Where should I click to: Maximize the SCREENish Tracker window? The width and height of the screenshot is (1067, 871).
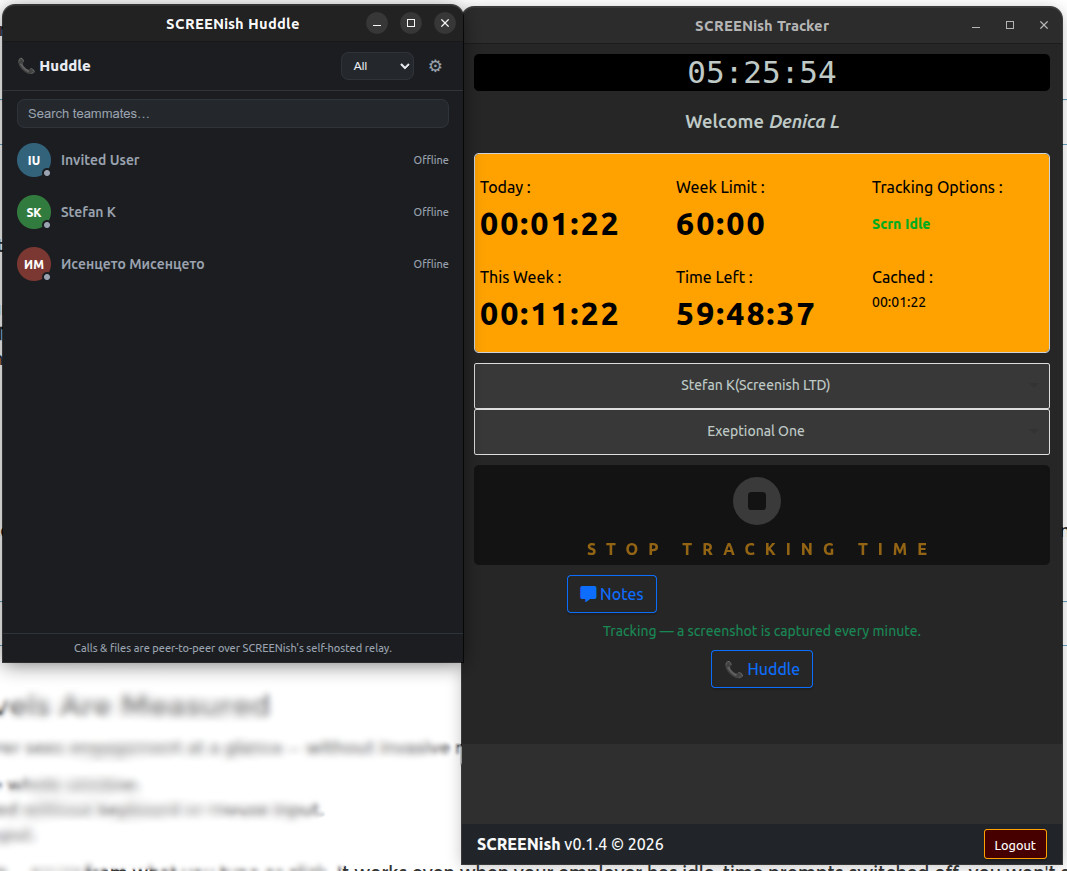tap(1010, 25)
